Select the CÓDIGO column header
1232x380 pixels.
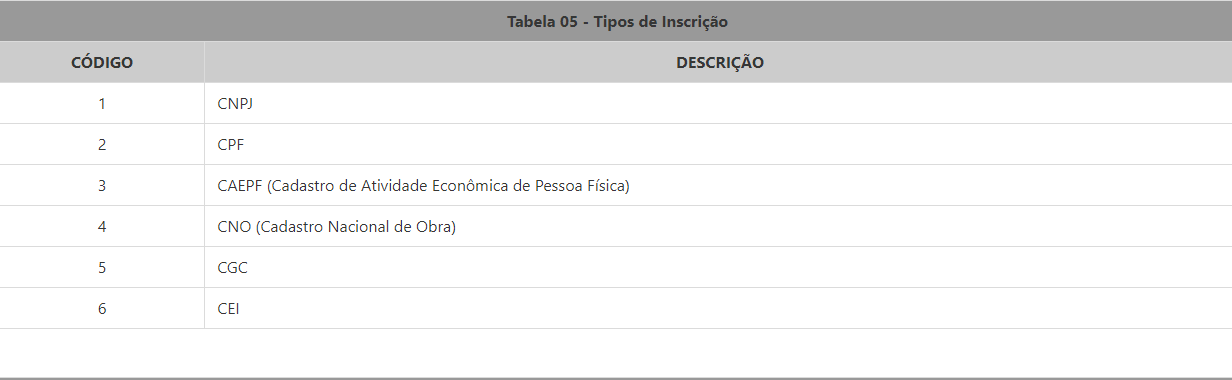(x=102, y=62)
